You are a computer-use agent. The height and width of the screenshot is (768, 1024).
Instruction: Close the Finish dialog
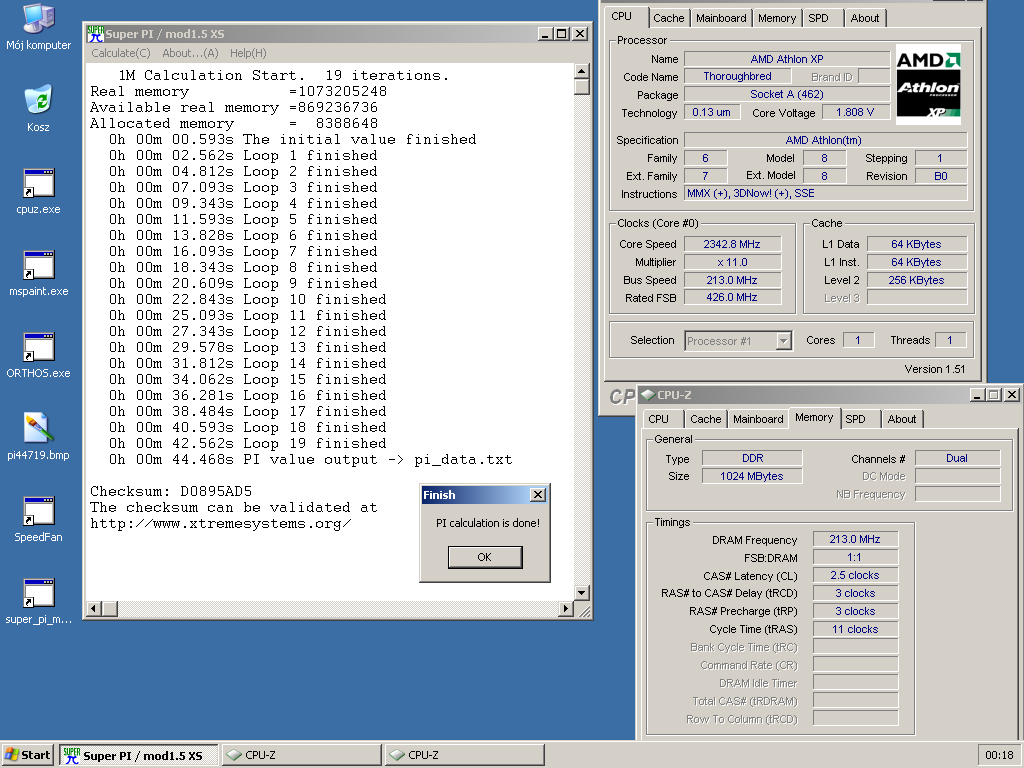[x=538, y=495]
